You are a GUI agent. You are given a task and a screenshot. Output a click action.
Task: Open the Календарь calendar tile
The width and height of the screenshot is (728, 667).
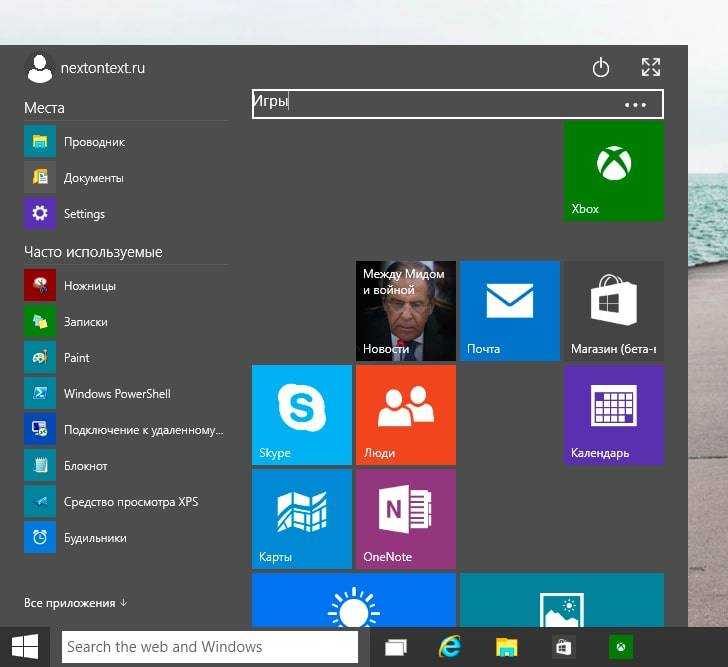click(x=613, y=414)
